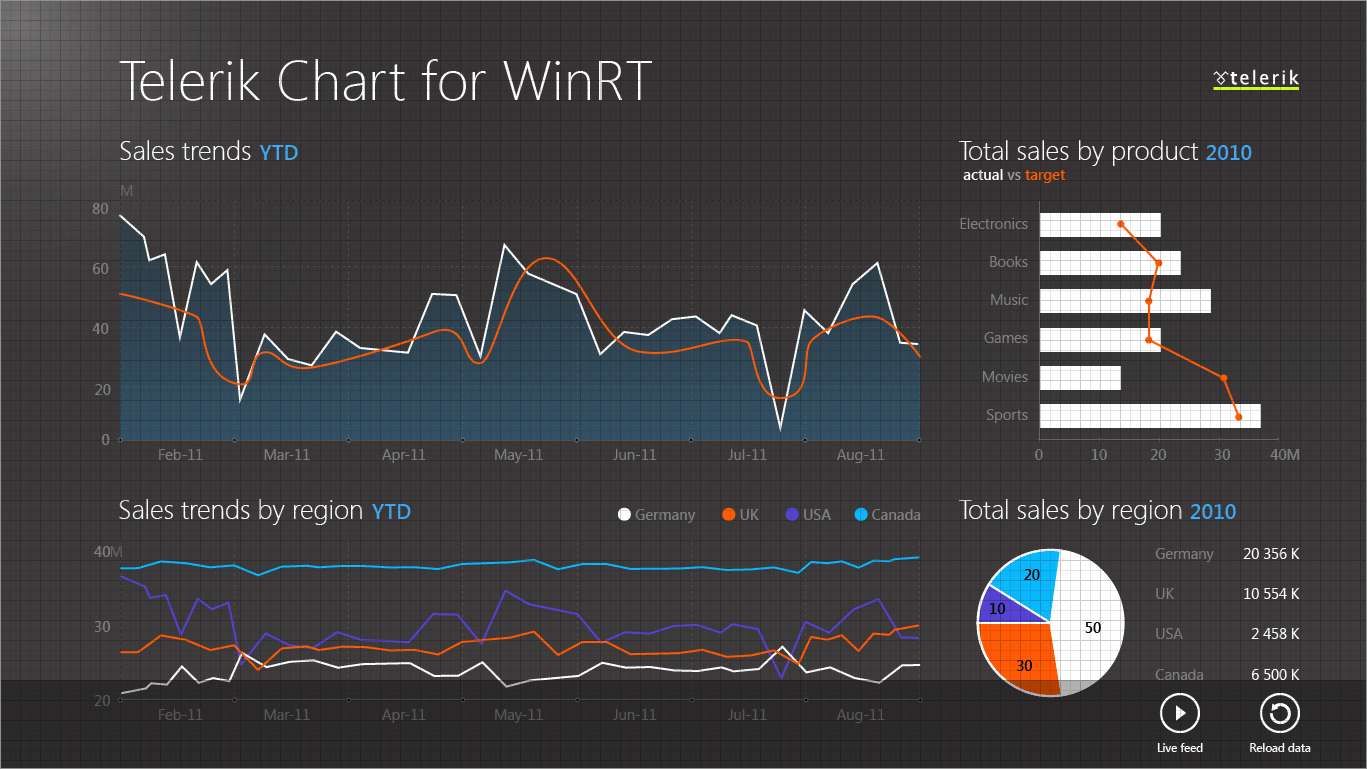Click the Sports category label

pyautogui.click(x=1007, y=415)
